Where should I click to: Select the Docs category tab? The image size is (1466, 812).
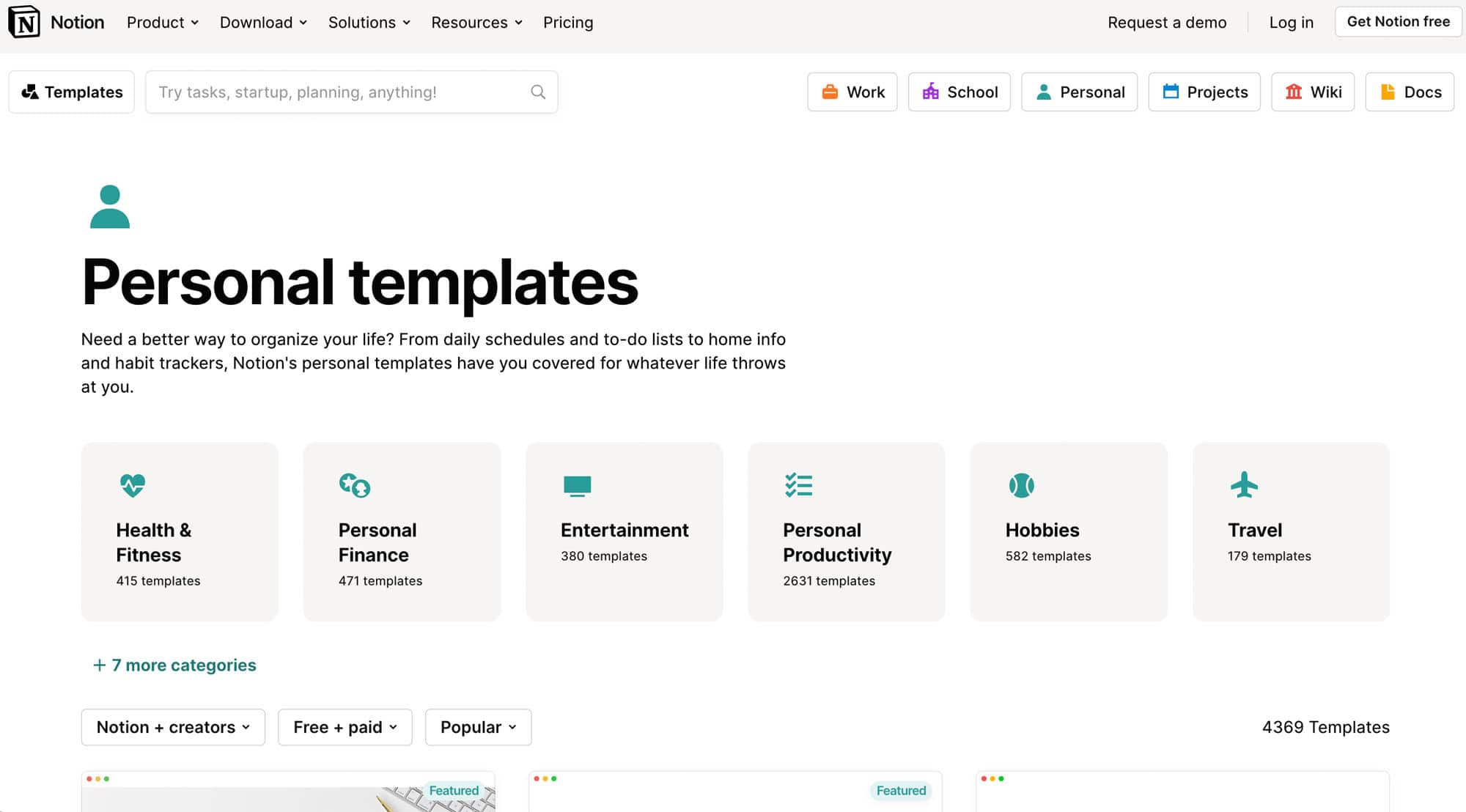click(x=1410, y=92)
